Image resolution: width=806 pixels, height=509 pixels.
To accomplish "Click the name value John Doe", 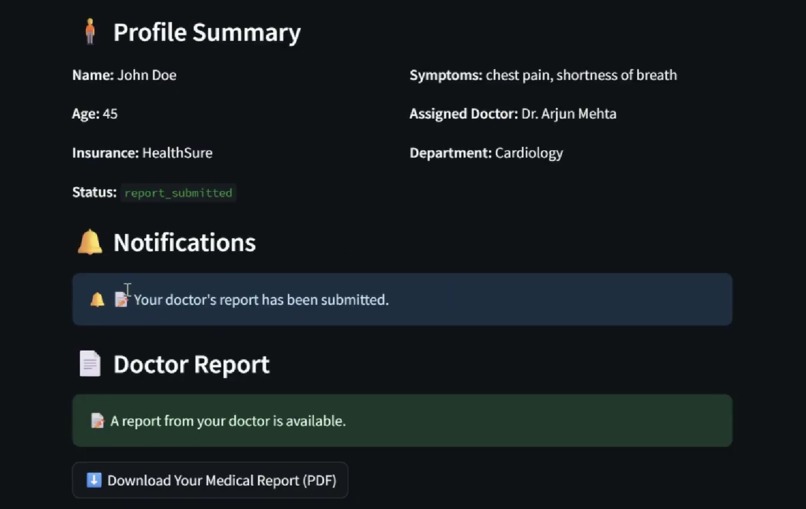I will point(147,75).
